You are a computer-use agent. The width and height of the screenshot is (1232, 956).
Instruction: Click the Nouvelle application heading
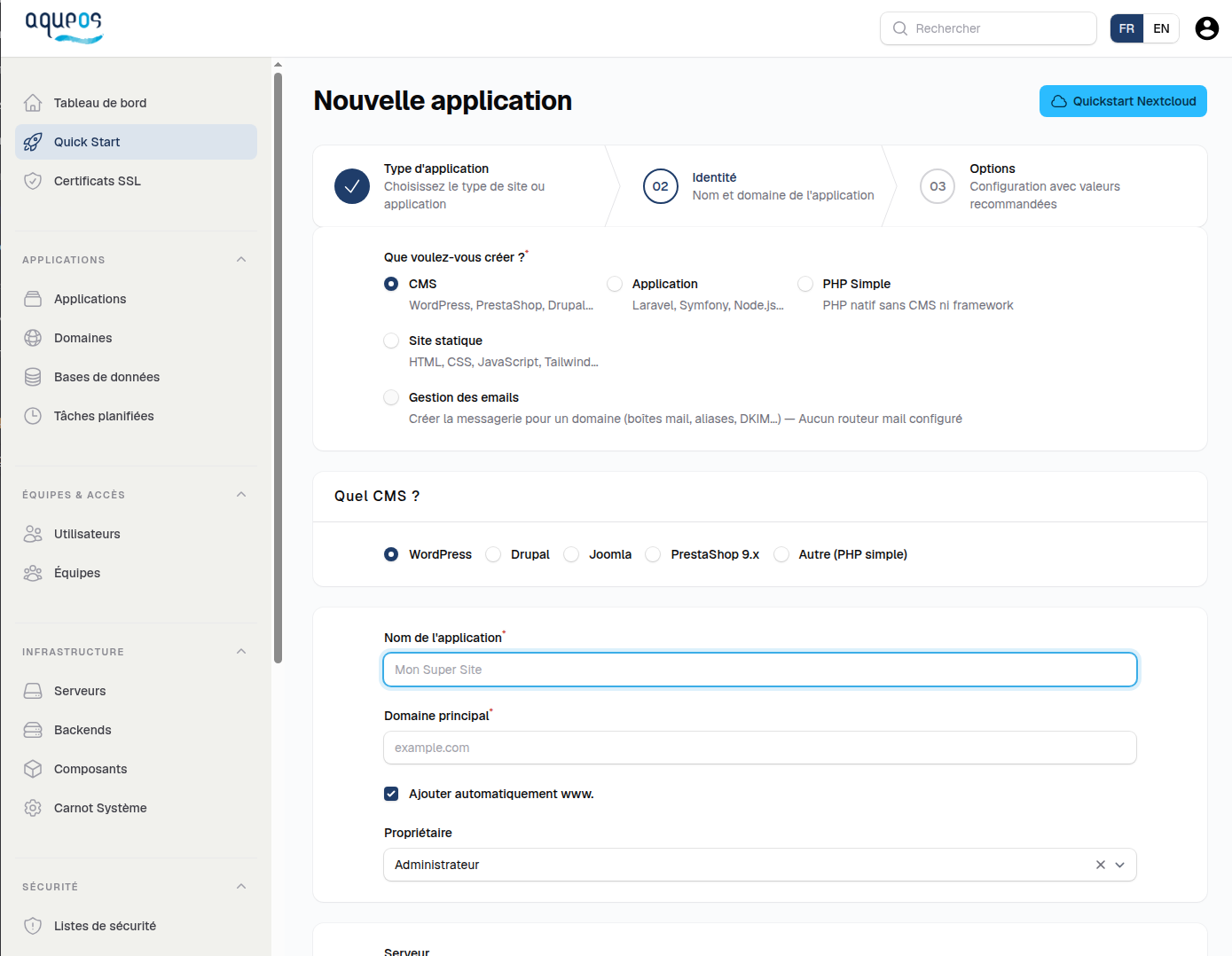pyautogui.click(x=443, y=101)
